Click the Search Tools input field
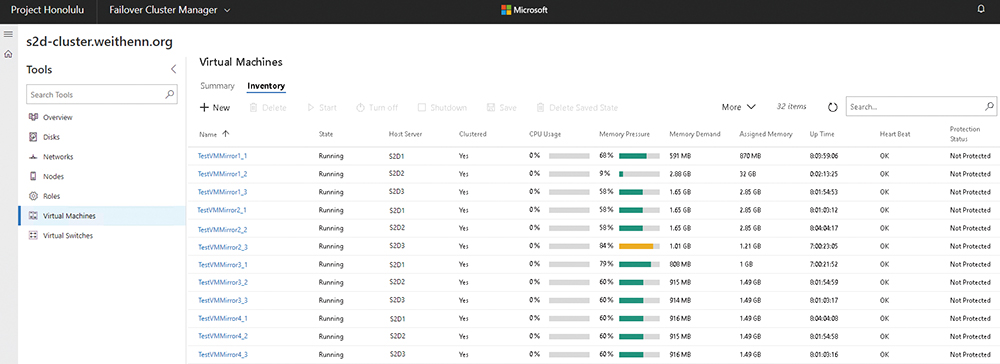1000x364 pixels. point(102,94)
